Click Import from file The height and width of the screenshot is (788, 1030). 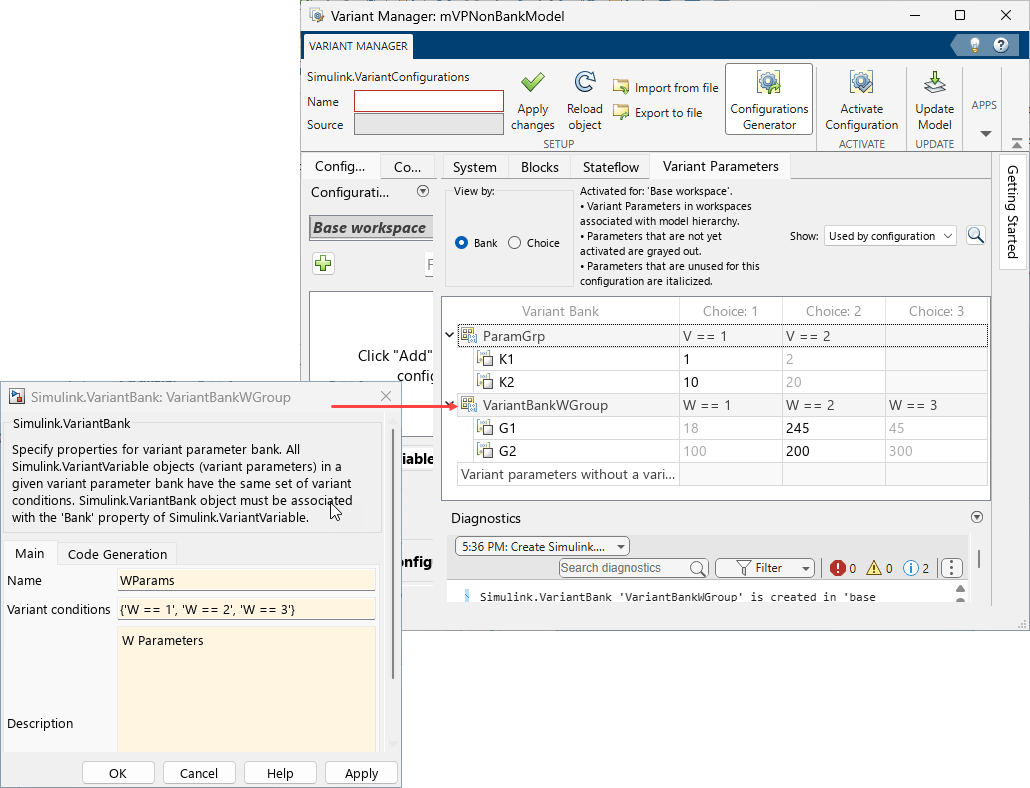665,87
